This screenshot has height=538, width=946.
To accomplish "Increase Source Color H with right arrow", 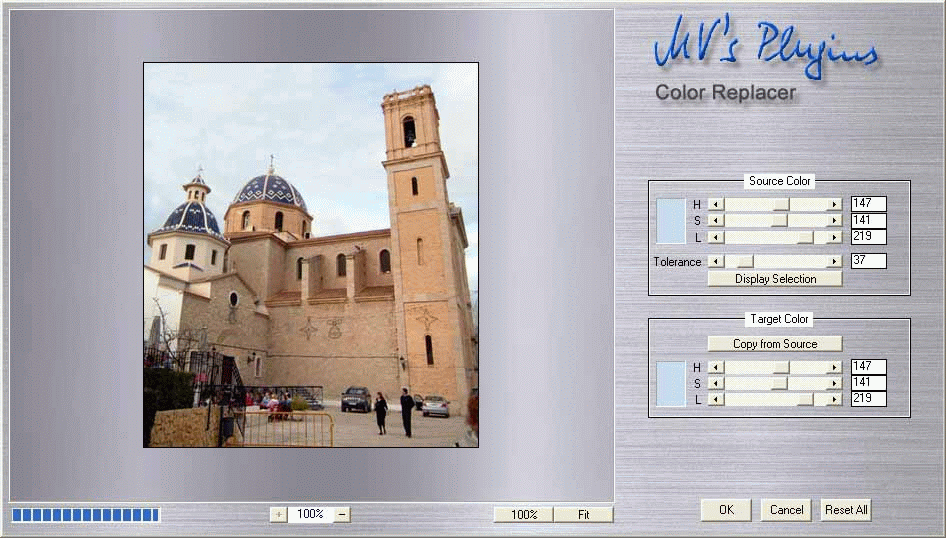I will click(834, 204).
